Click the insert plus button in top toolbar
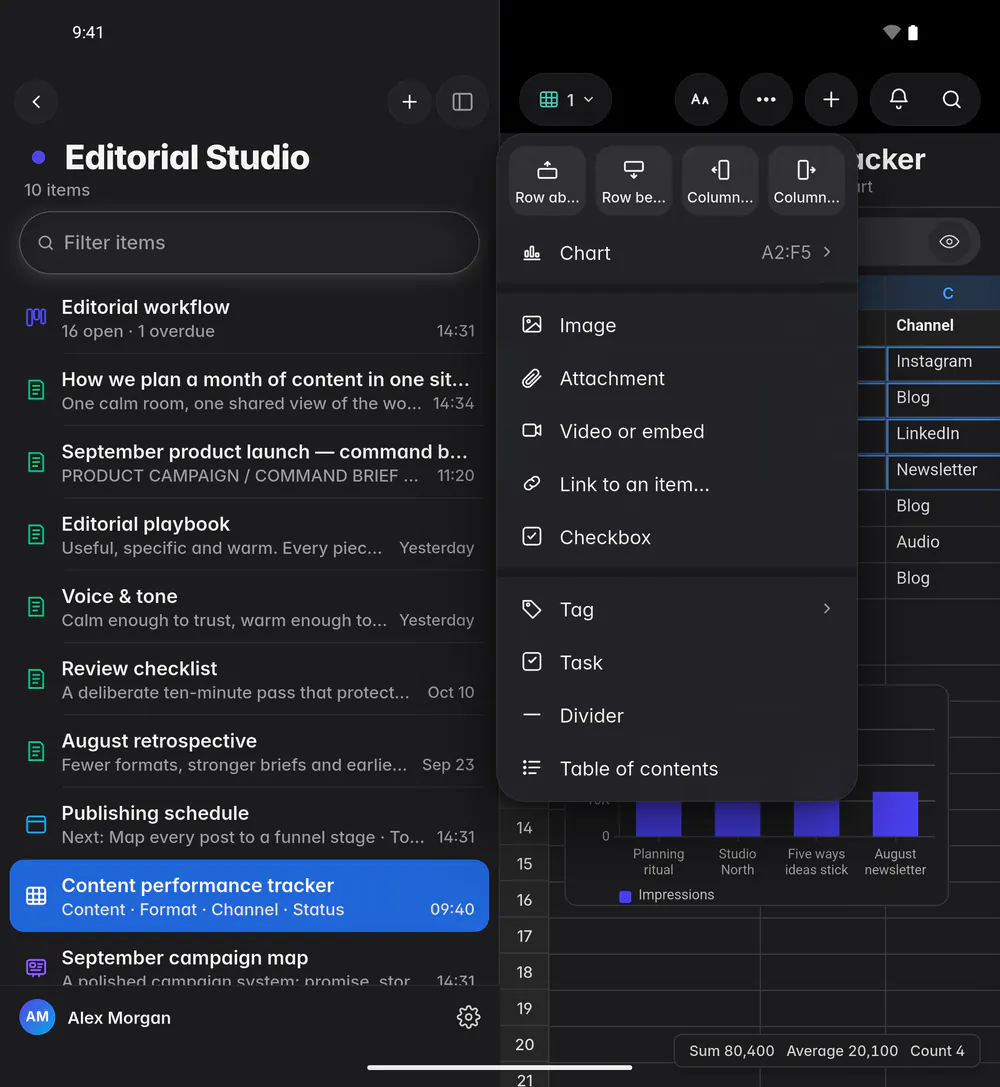This screenshot has height=1087, width=1000. tap(831, 100)
